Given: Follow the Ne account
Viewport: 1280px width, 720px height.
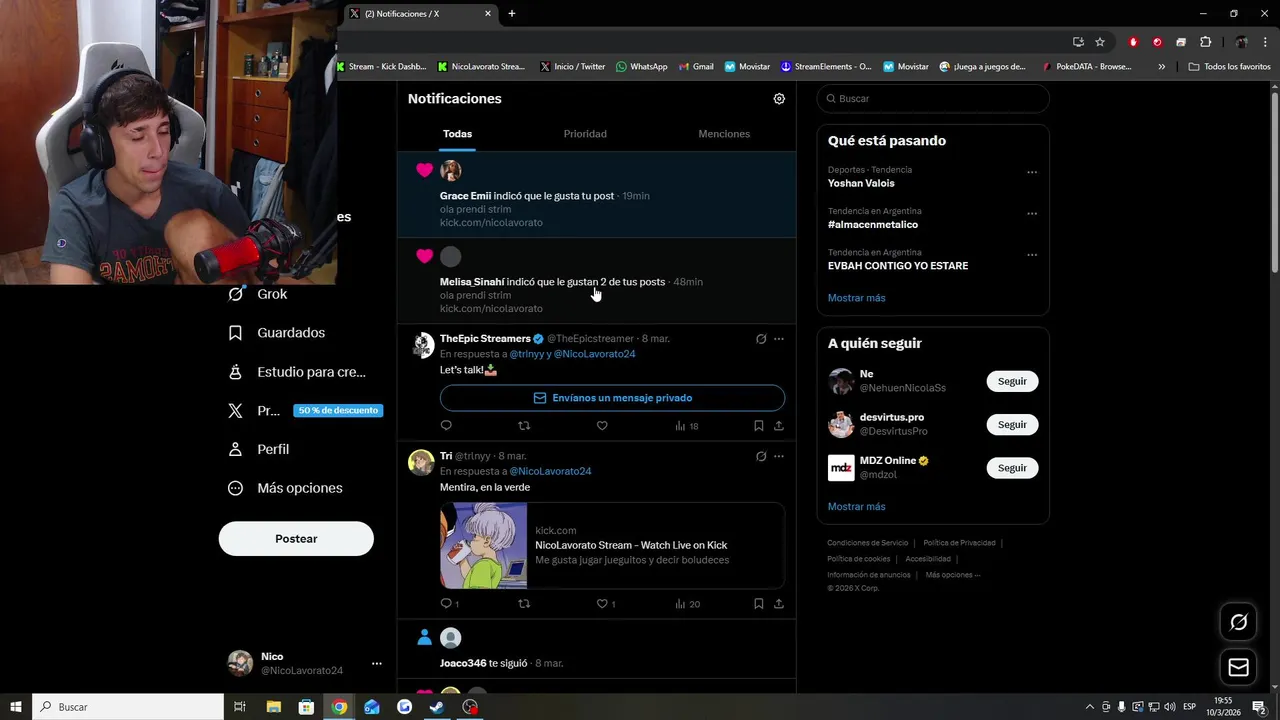Looking at the screenshot, I should pos(1012,382).
